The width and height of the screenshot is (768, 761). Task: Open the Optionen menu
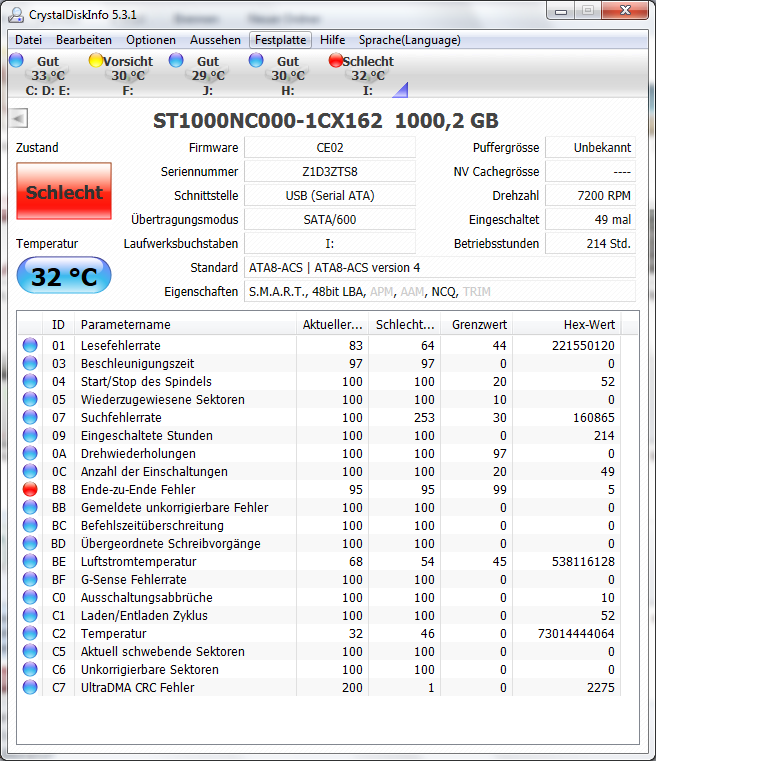[x=151, y=40]
